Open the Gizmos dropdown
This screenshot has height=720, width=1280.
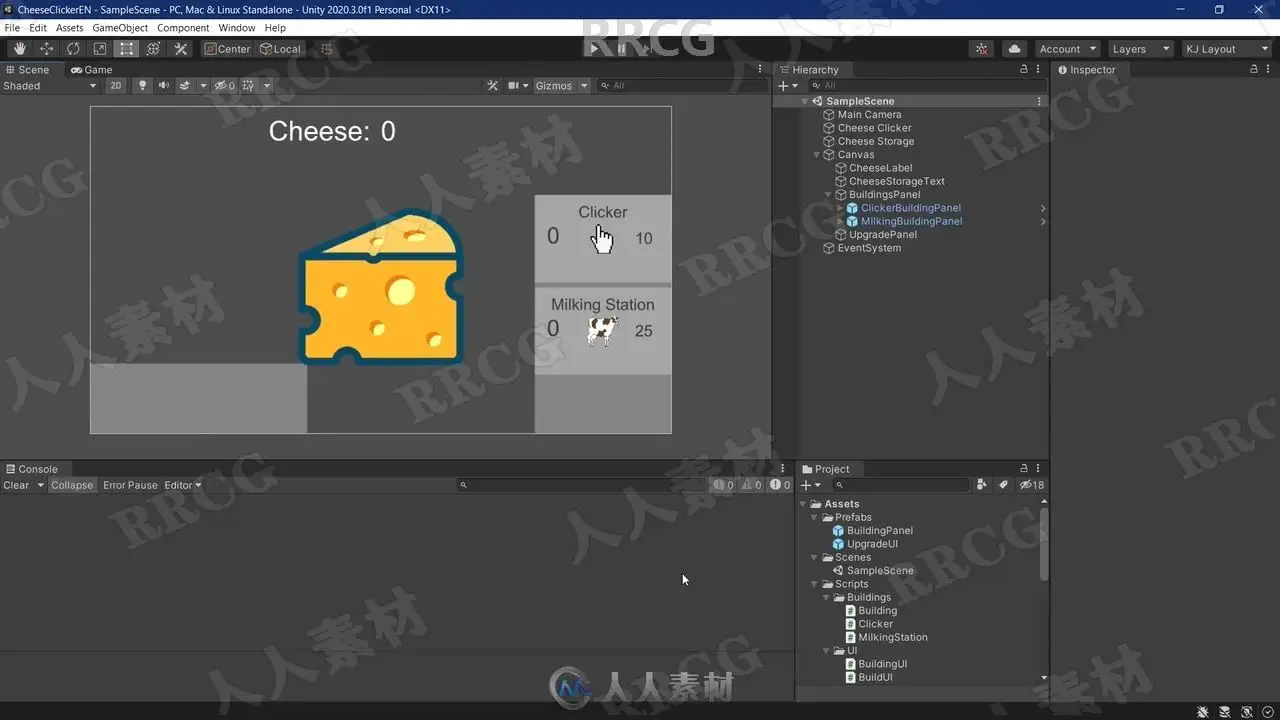click(560, 86)
